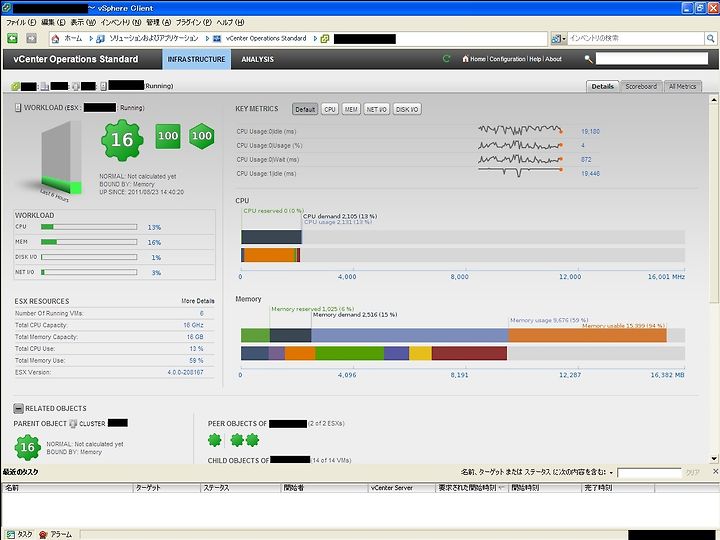This screenshot has width=720, height=540.
Task: Click the About link in header
Action: [553, 59]
